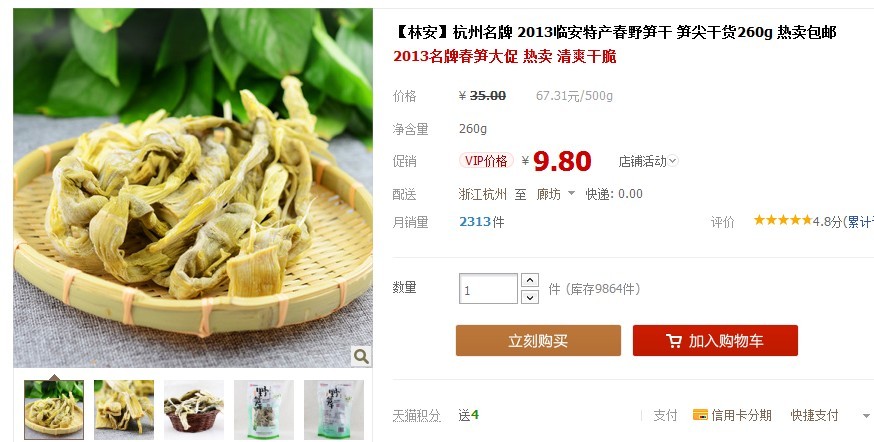Decrease quantity with the down arrow

pyautogui.click(x=530, y=297)
